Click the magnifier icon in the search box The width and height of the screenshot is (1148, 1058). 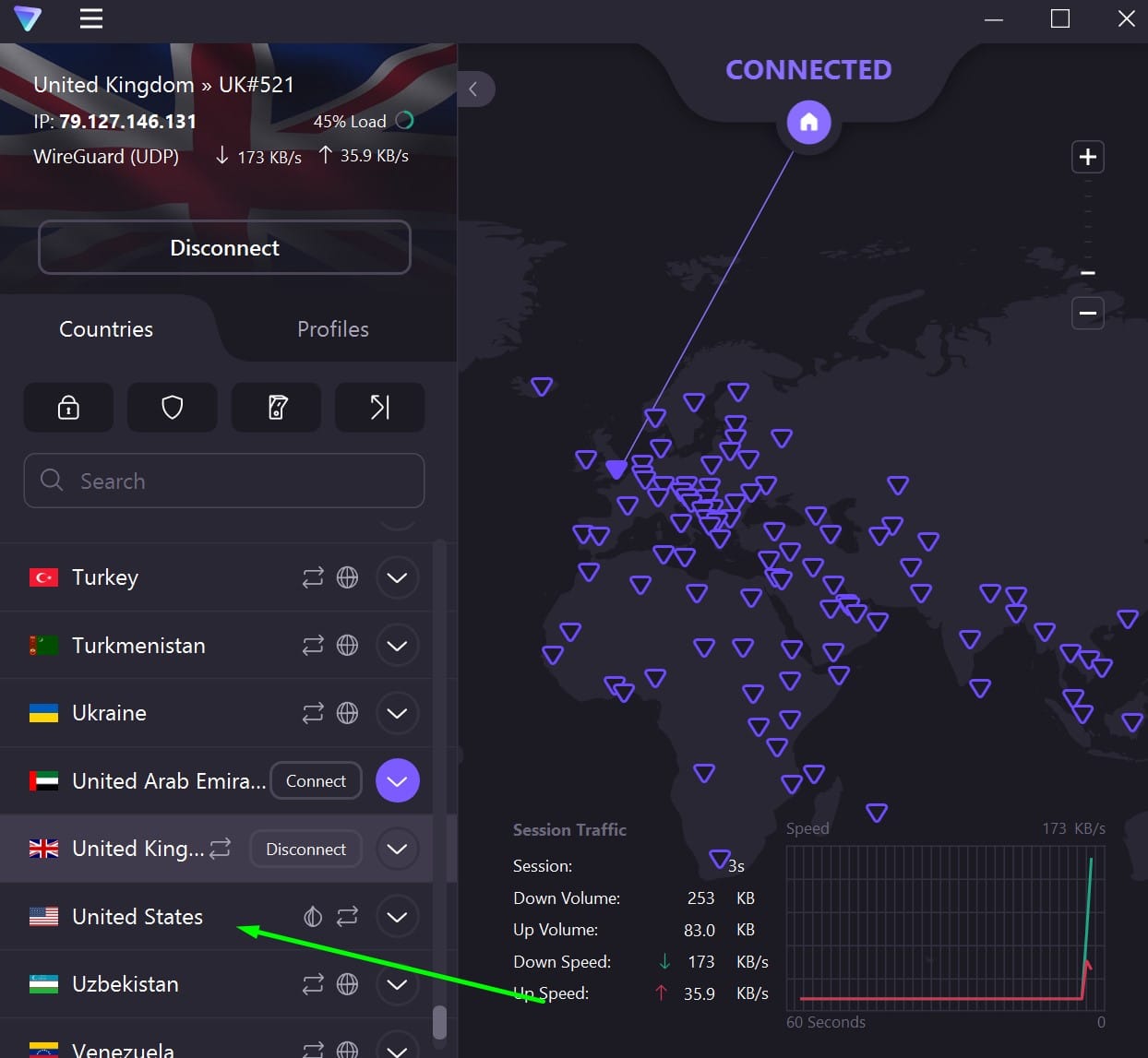coord(52,480)
